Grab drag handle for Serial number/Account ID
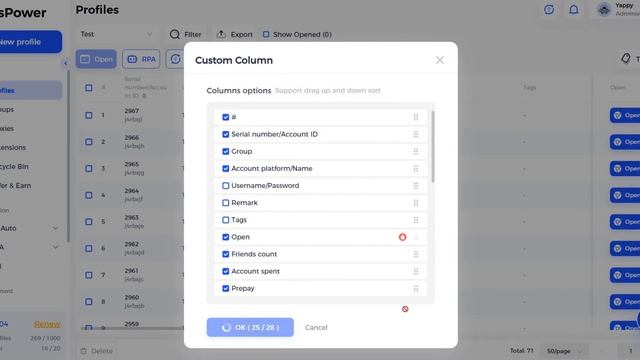 pyautogui.click(x=416, y=134)
